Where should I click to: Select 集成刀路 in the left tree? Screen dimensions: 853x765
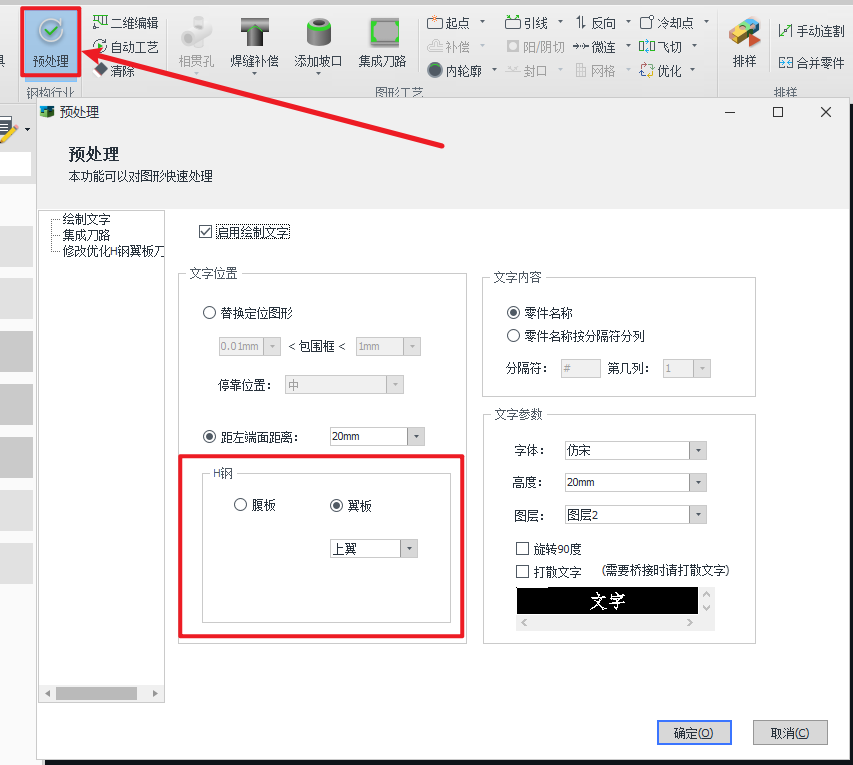(86, 235)
